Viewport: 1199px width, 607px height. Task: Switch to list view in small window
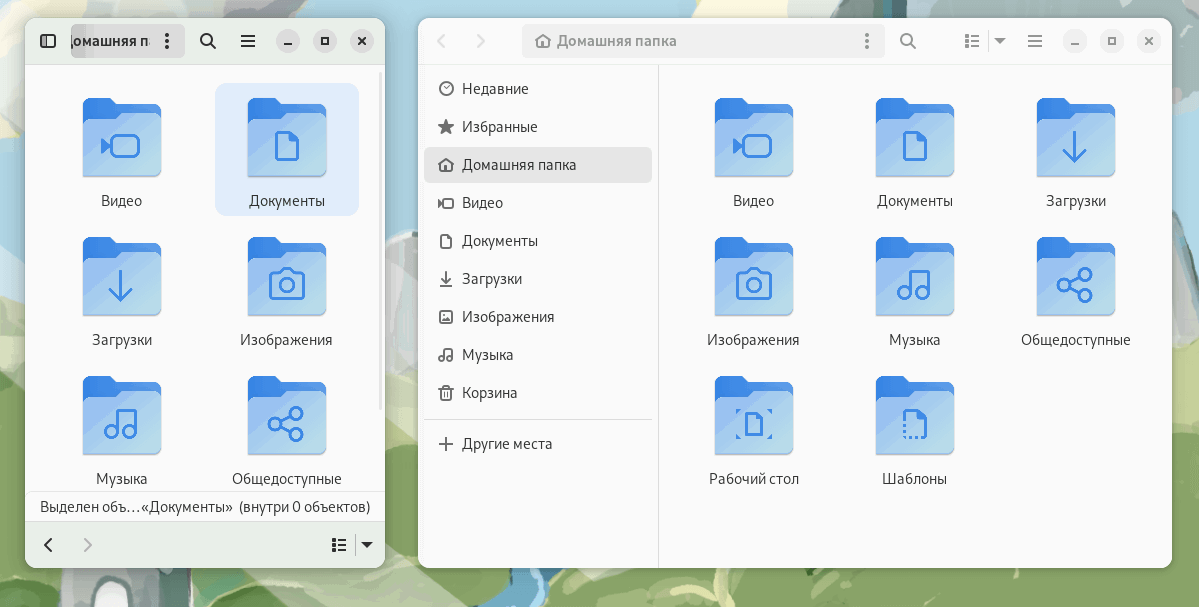tap(339, 544)
